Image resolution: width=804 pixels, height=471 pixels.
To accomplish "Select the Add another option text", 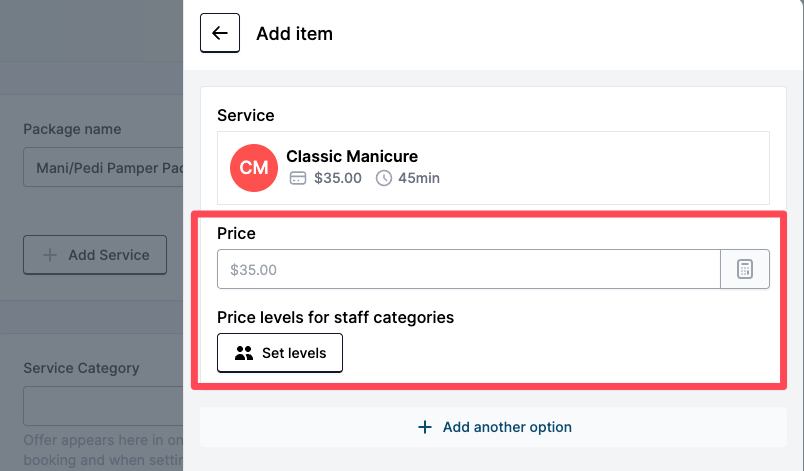I will 507,427.
